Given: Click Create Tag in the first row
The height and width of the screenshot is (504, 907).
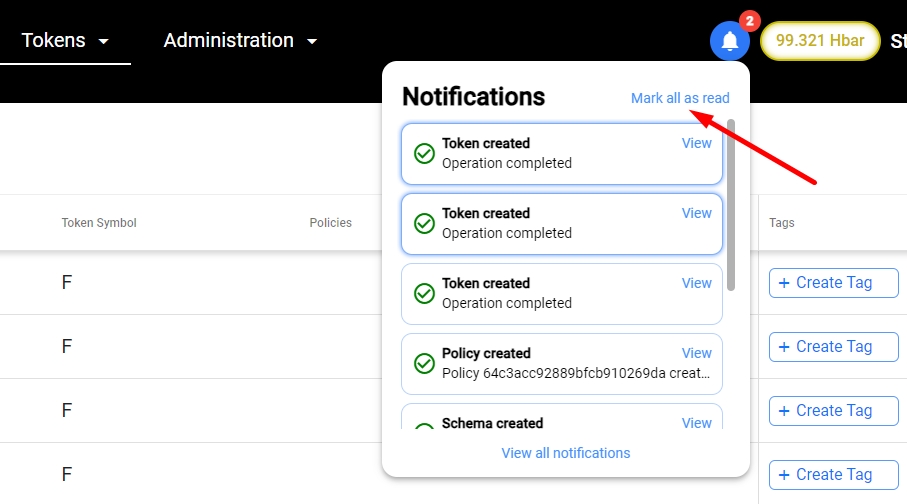Looking at the screenshot, I should tap(833, 283).
